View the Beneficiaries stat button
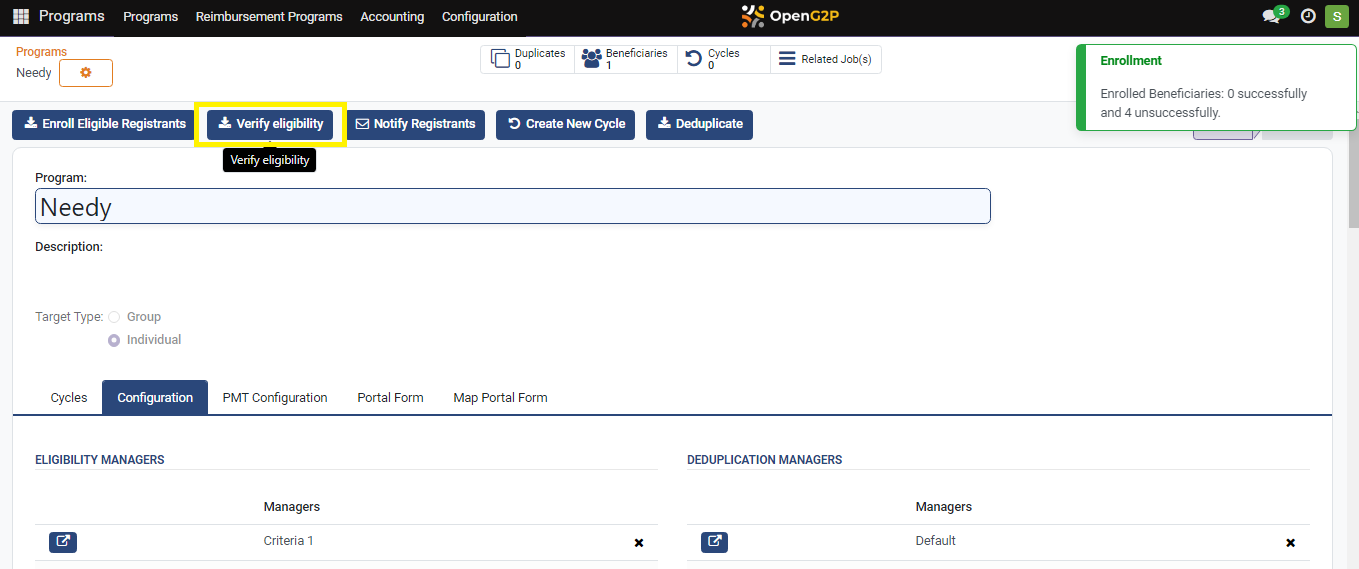The image size is (1359, 569). tap(625, 59)
